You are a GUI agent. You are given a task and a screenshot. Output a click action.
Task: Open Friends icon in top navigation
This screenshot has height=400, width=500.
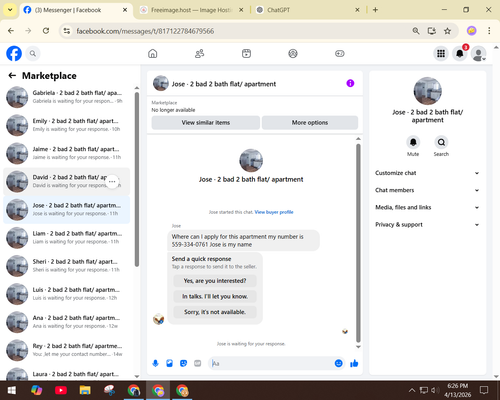[x=199, y=53]
